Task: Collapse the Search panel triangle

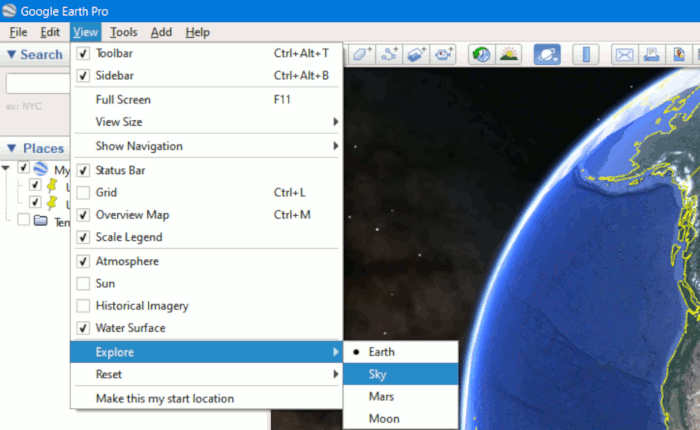Action: click(x=12, y=54)
